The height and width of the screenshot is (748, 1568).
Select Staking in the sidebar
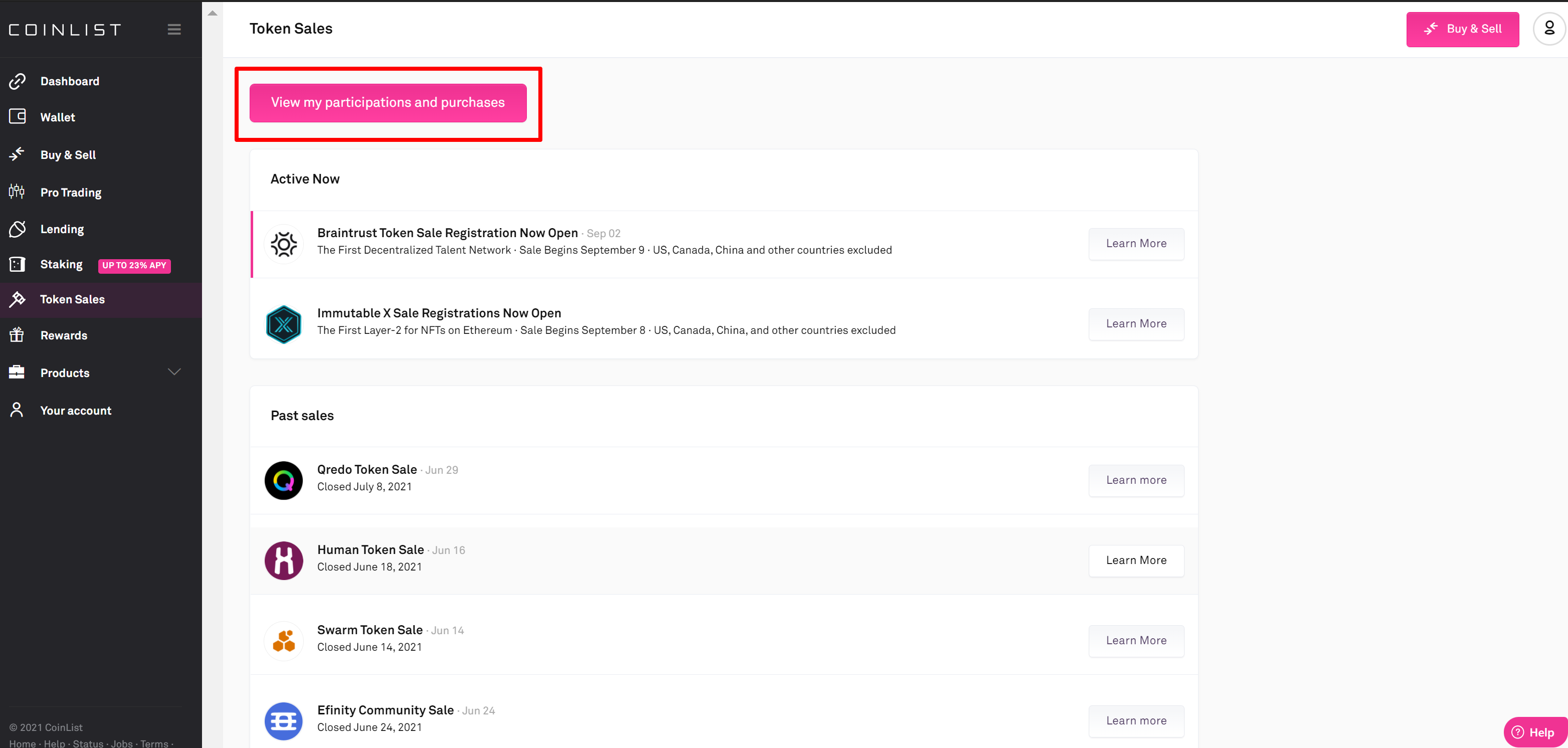coord(61,264)
